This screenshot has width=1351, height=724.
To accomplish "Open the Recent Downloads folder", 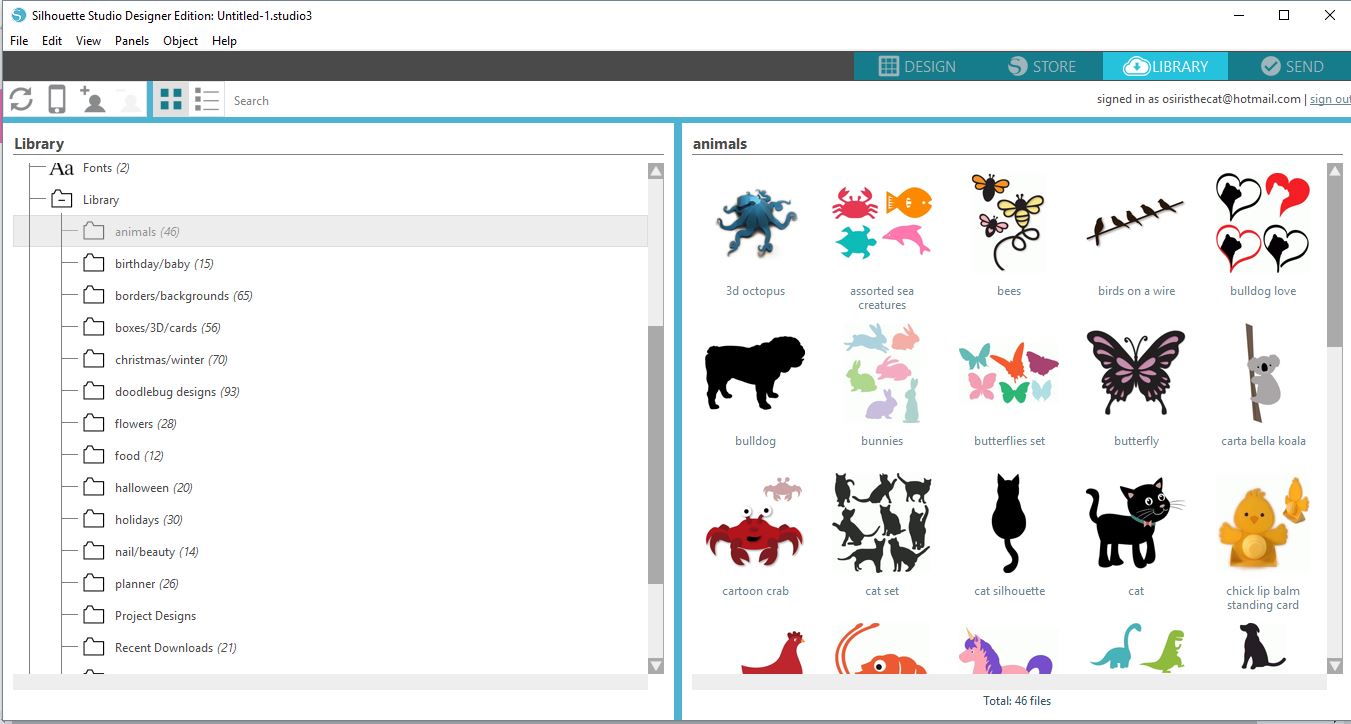I will point(175,648).
